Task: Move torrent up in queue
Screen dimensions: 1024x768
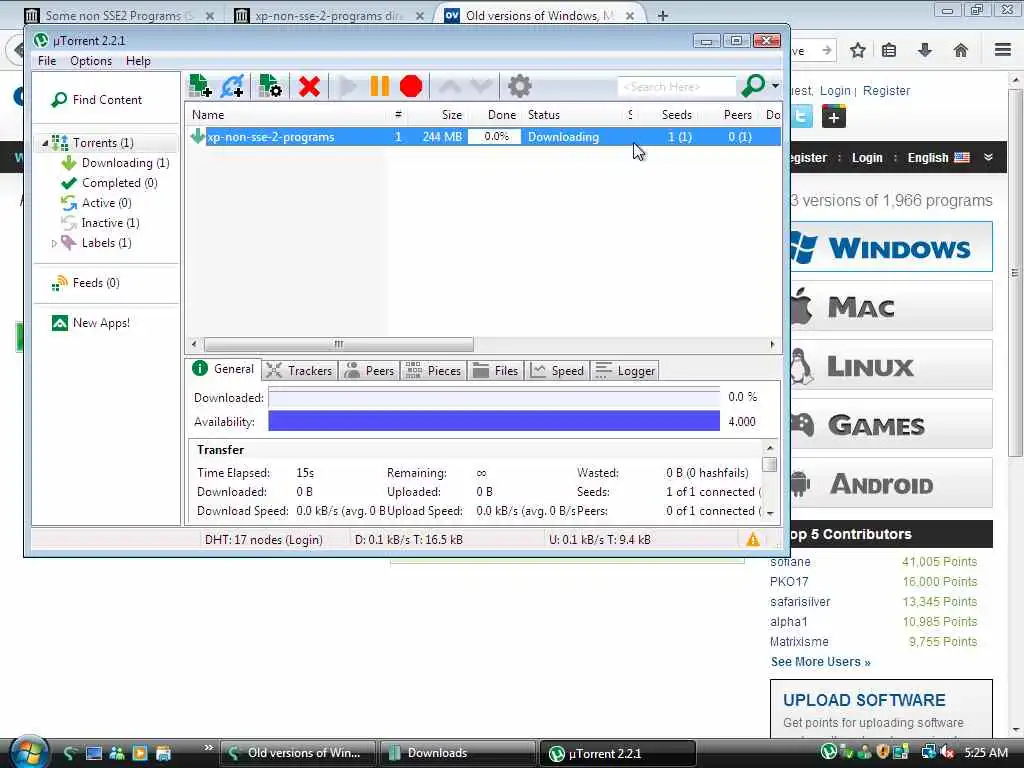Action: pyautogui.click(x=450, y=86)
